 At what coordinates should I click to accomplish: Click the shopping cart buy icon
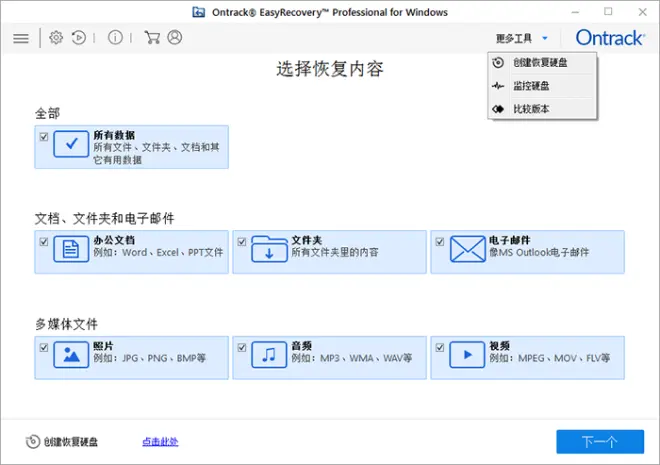[x=152, y=37]
